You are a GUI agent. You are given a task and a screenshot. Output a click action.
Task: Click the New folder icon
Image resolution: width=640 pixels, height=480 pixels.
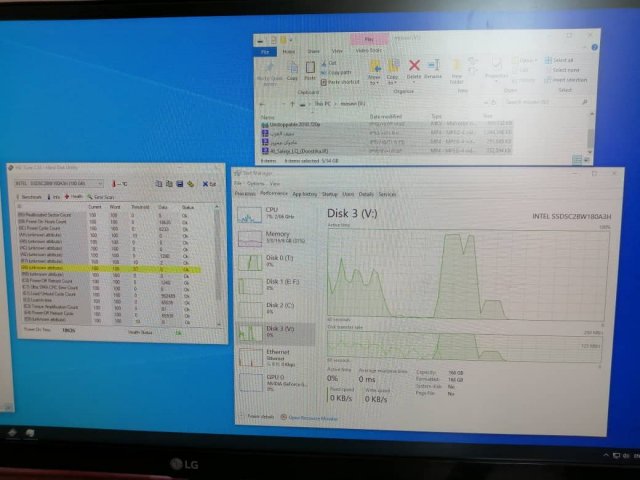458,68
